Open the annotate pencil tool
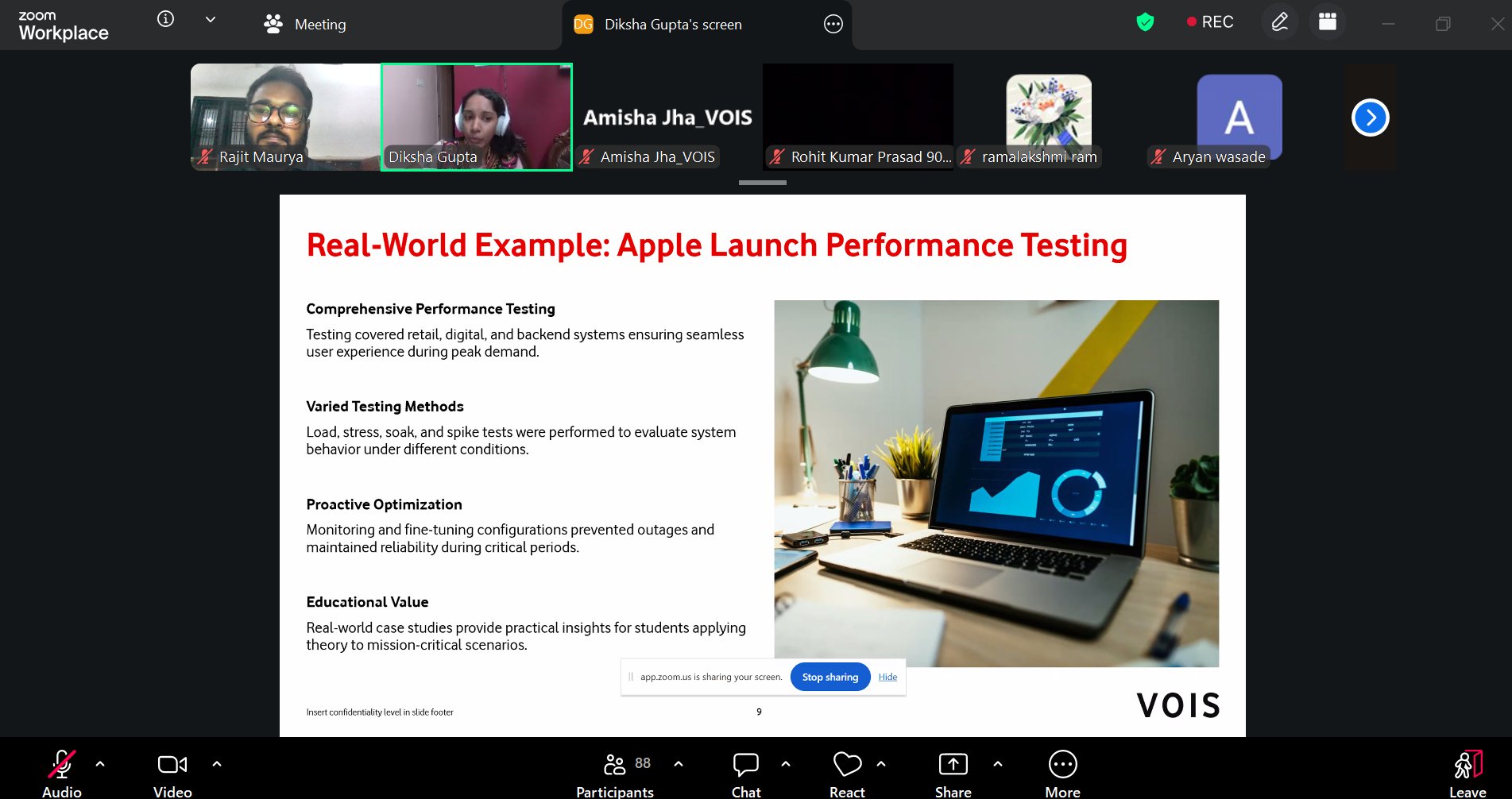Viewport: 1512px width, 799px height. pyautogui.click(x=1280, y=22)
